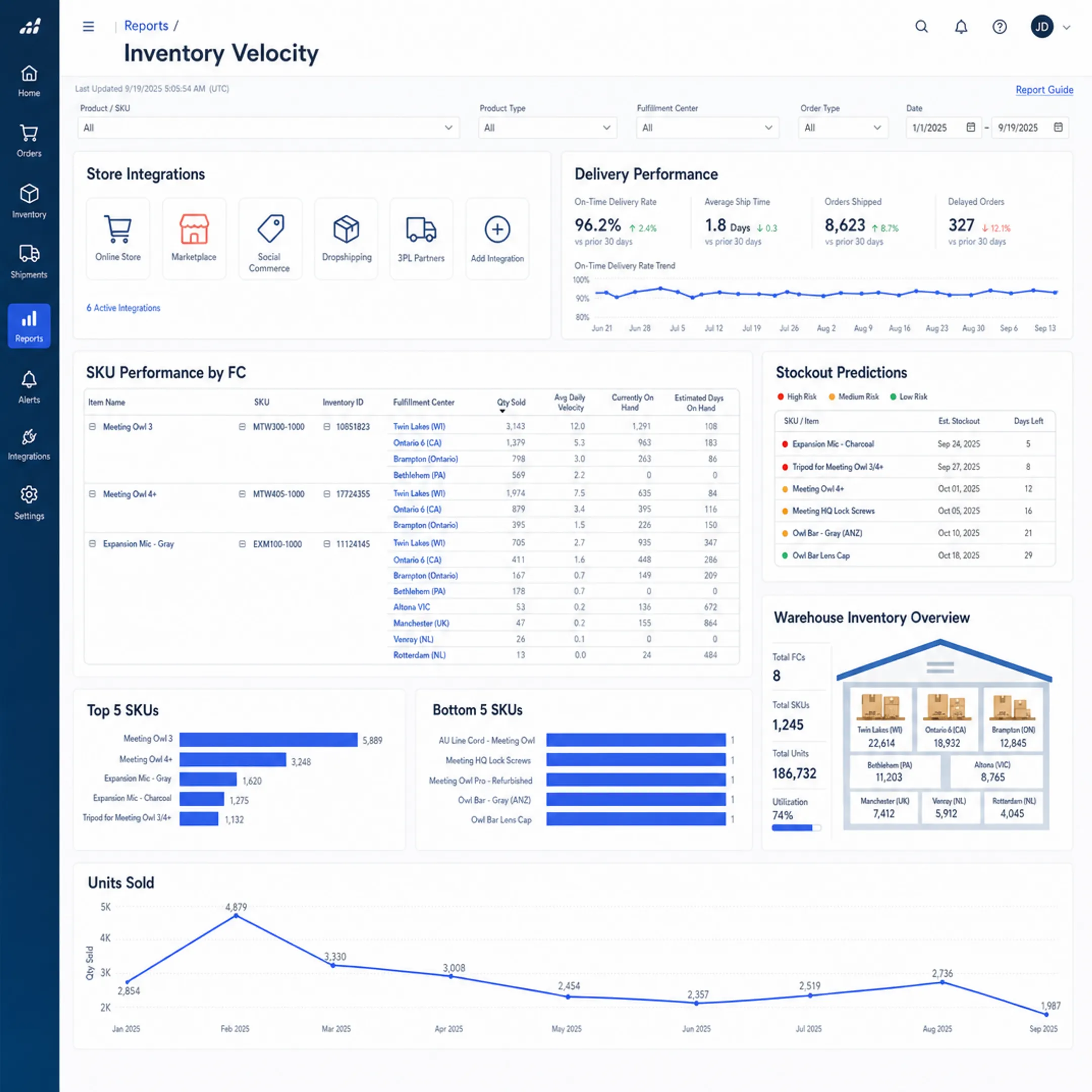The height and width of the screenshot is (1092, 1092).
Task: Collapse the Expansion Mic - Gray row
Action: click(92, 544)
